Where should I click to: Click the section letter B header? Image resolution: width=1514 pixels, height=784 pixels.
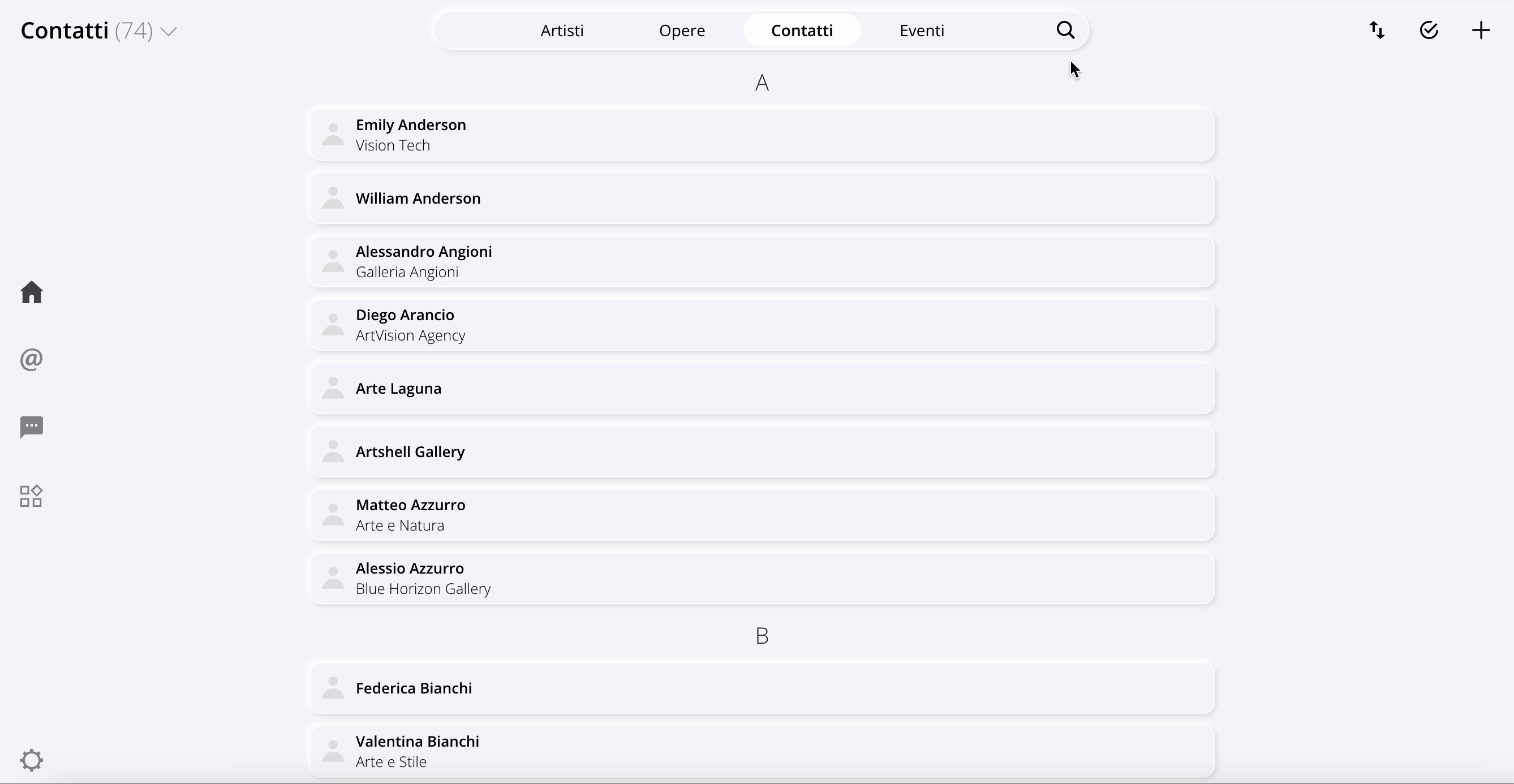click(x=762, y=636)
